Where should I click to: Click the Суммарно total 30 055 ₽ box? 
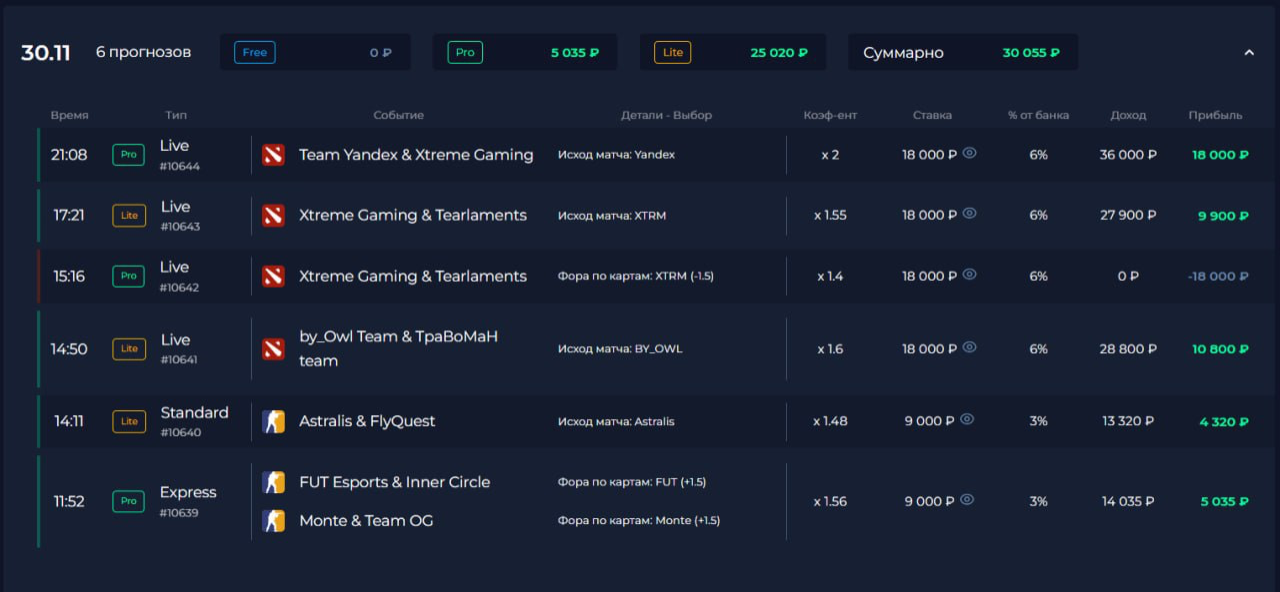click(962, 52)
